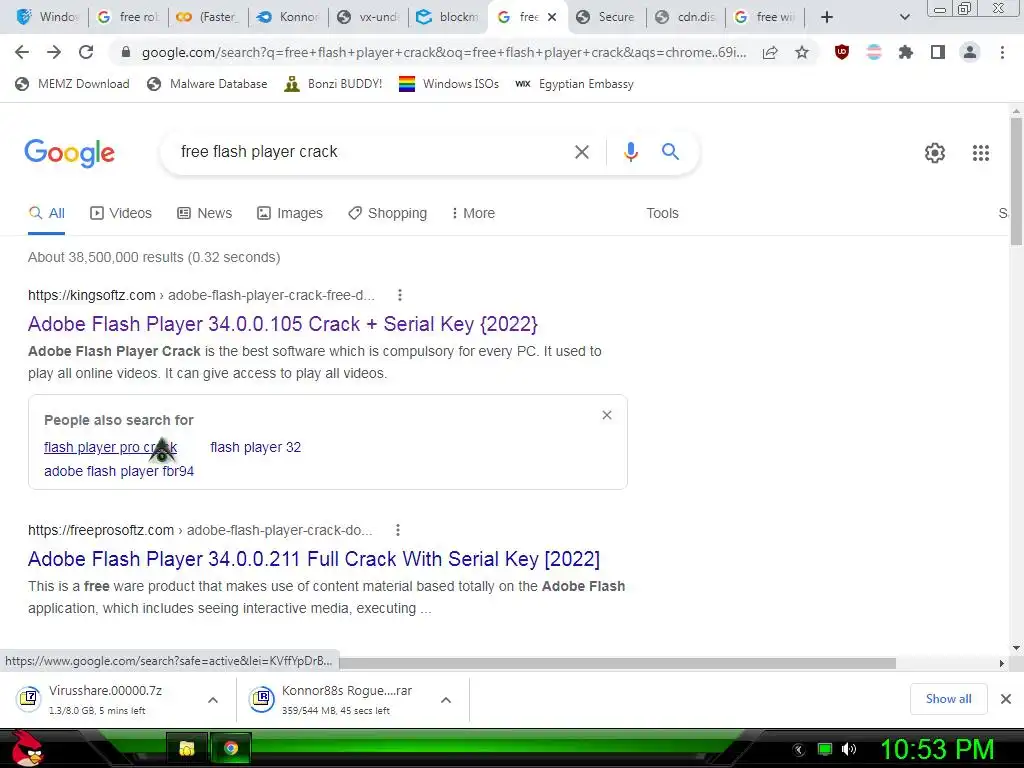This screenshot has width=1024, height=768.
Task: Open options for kingsoftz.com result
Action: pyautogui.click(x=400, y=295)
